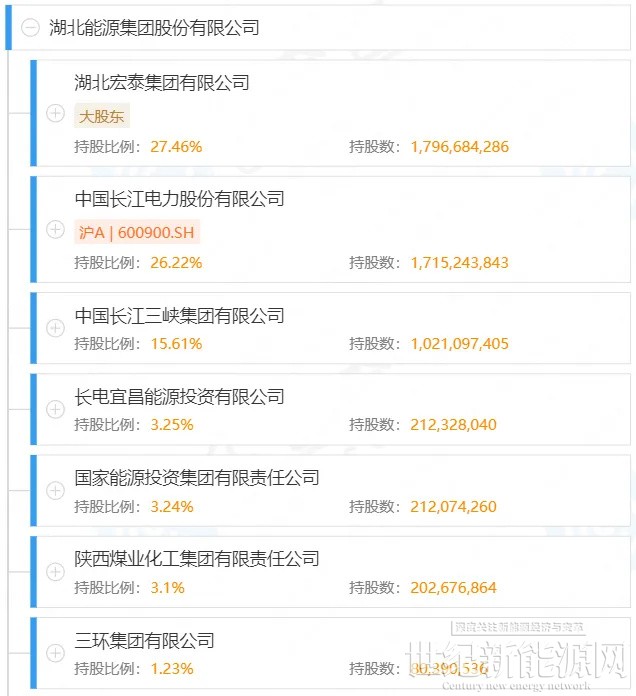The width and height of the screenshot is (636, 696).
Task: Select the 1.23% shareholding ratio value
Action: (172, 668)
